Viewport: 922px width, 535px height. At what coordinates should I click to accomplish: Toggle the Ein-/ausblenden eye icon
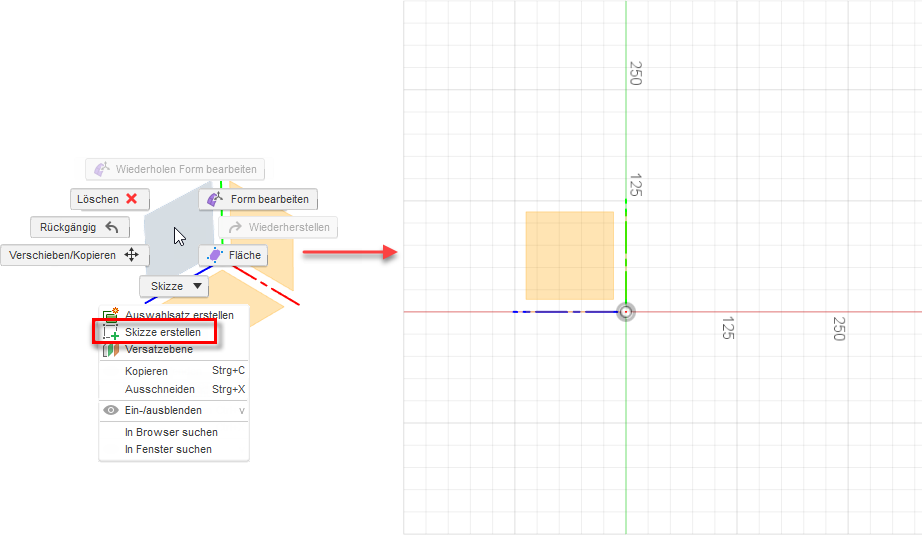pyautogui.click(x=111, y=410)
